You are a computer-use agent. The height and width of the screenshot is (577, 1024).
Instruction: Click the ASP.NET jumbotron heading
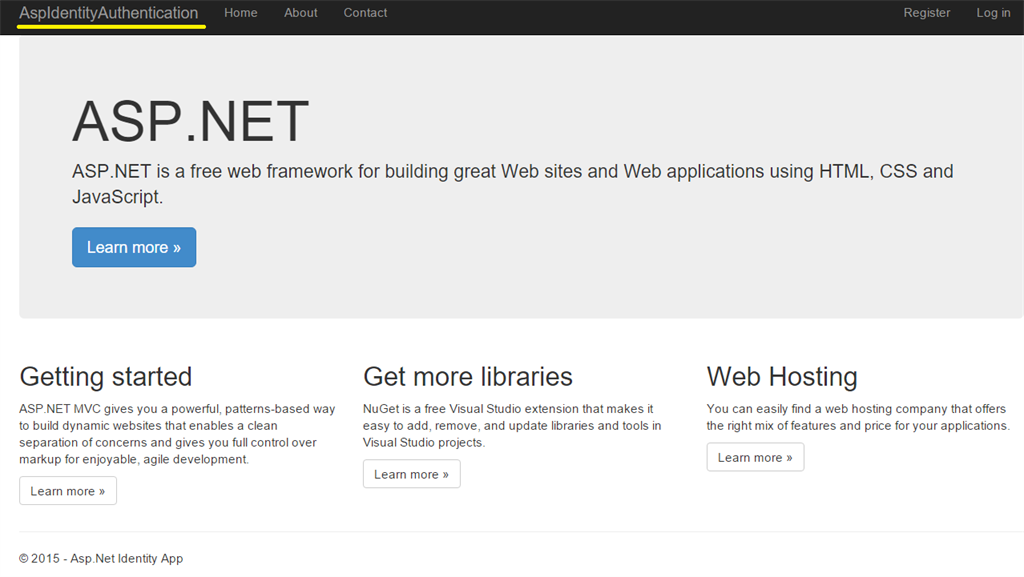pyautogui.click(x=190, y=121)
